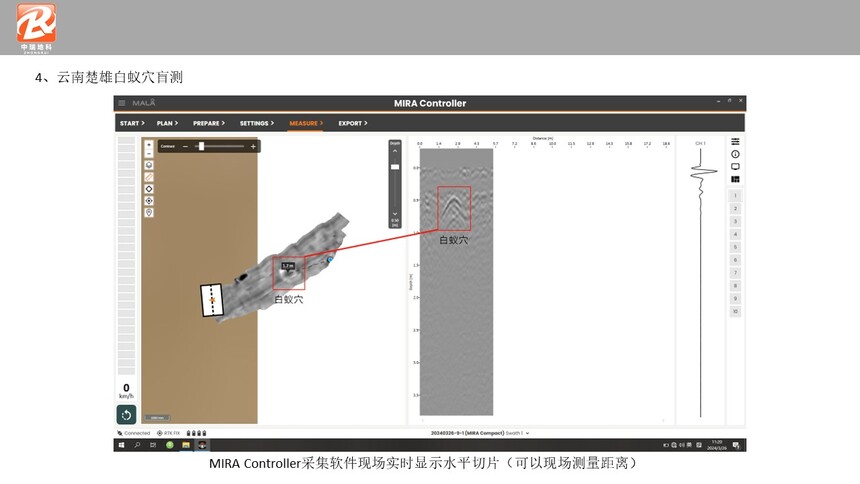This screenshot has width=860, height=484.
Task: Click the blue position marker on swath
Action: coord(330,260)
